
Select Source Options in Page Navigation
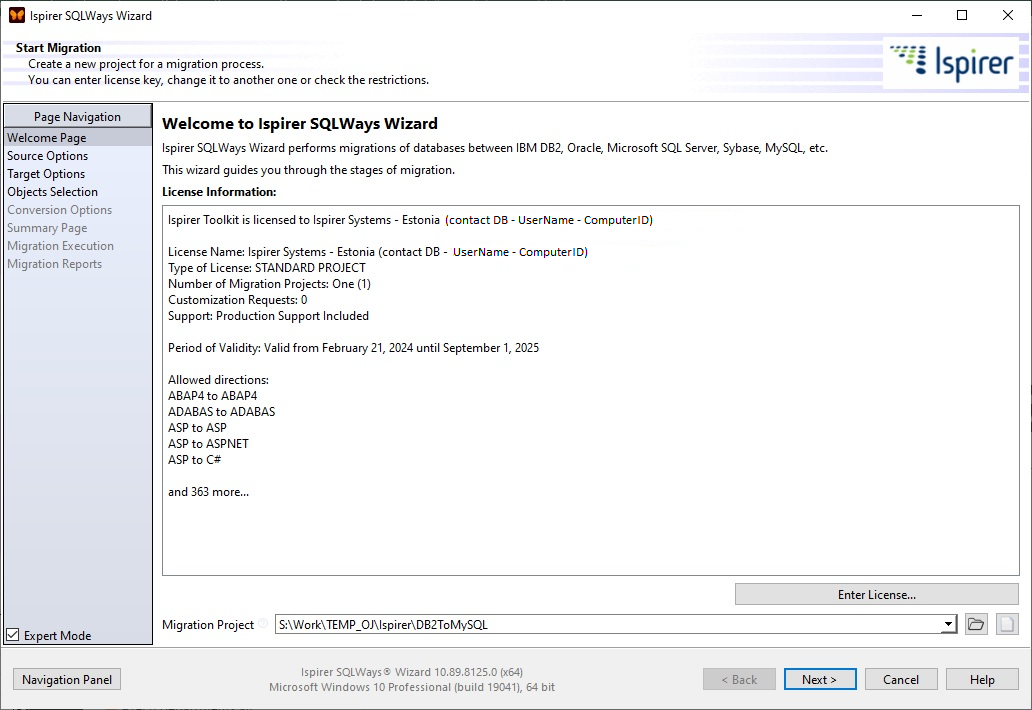pos(47,155)
